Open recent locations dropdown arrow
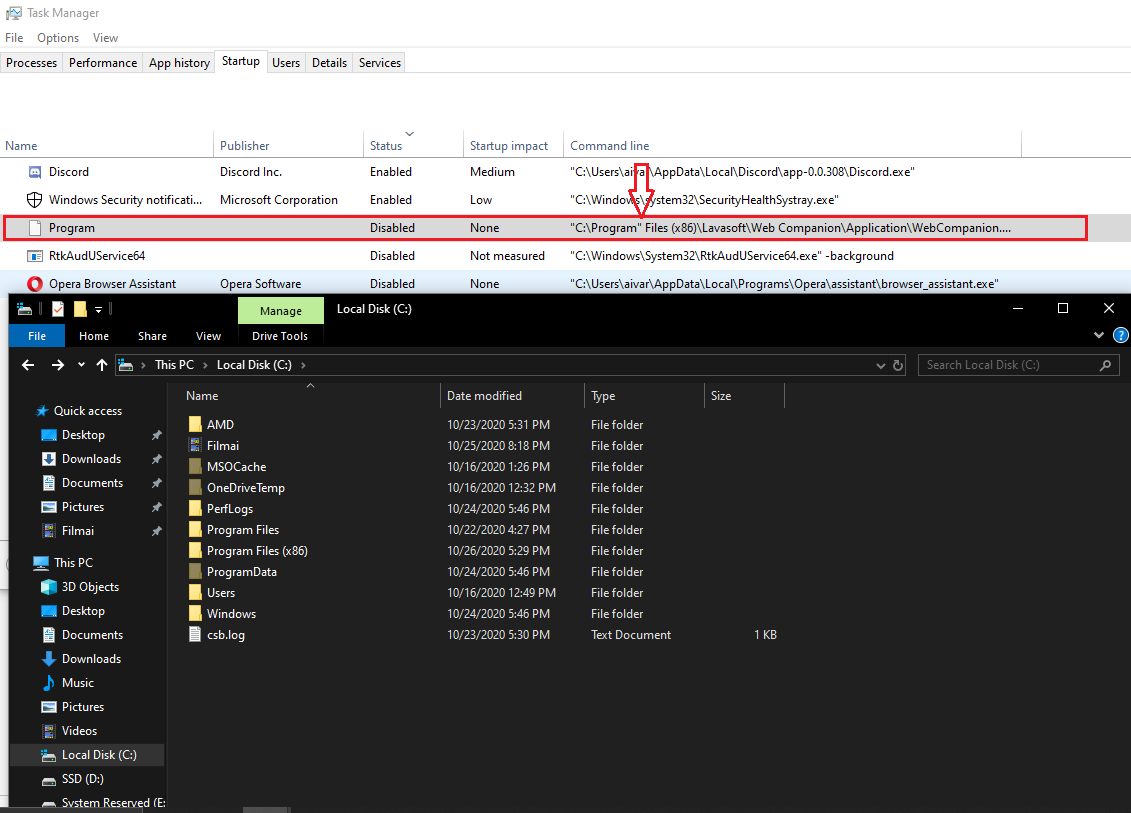Screen dimensions: 1131x813 (81, 365)
